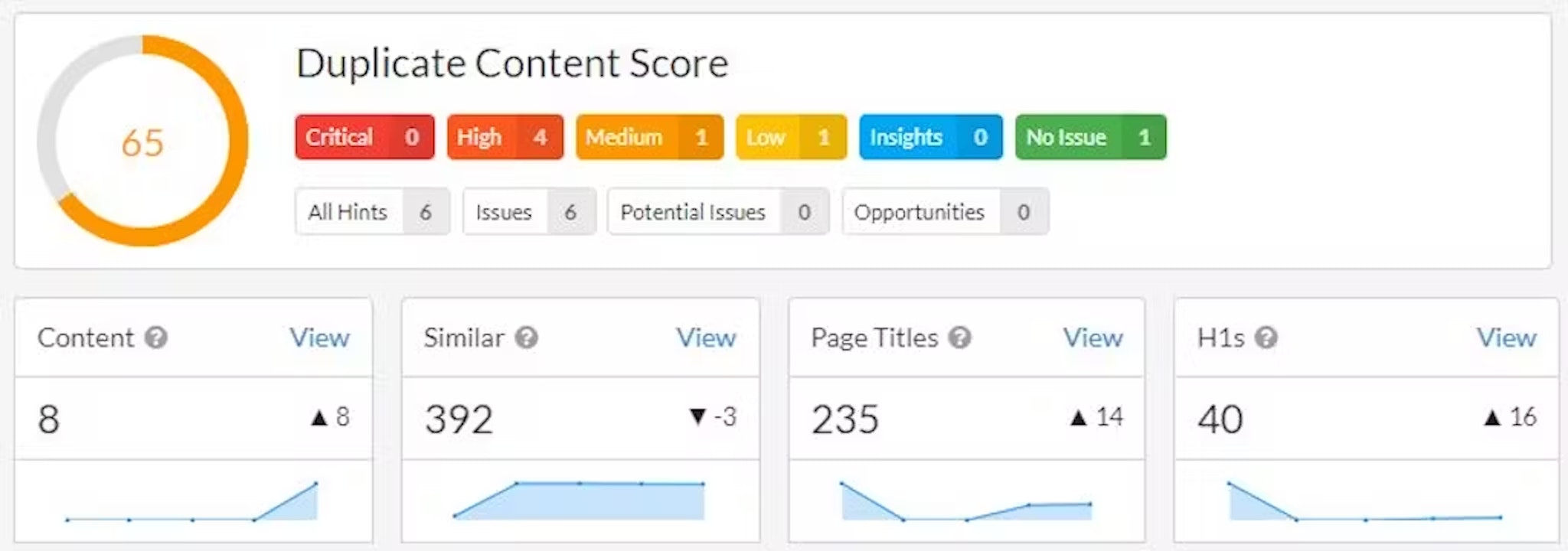Select the Low severity badge

(791, 137)
